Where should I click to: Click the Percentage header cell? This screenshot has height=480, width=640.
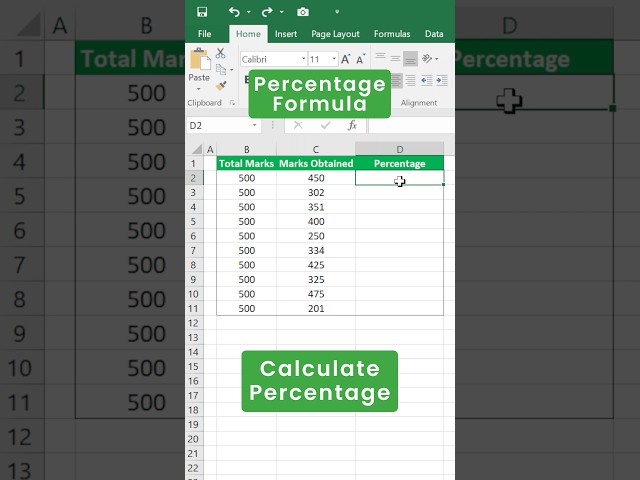[x=400, y=163]
